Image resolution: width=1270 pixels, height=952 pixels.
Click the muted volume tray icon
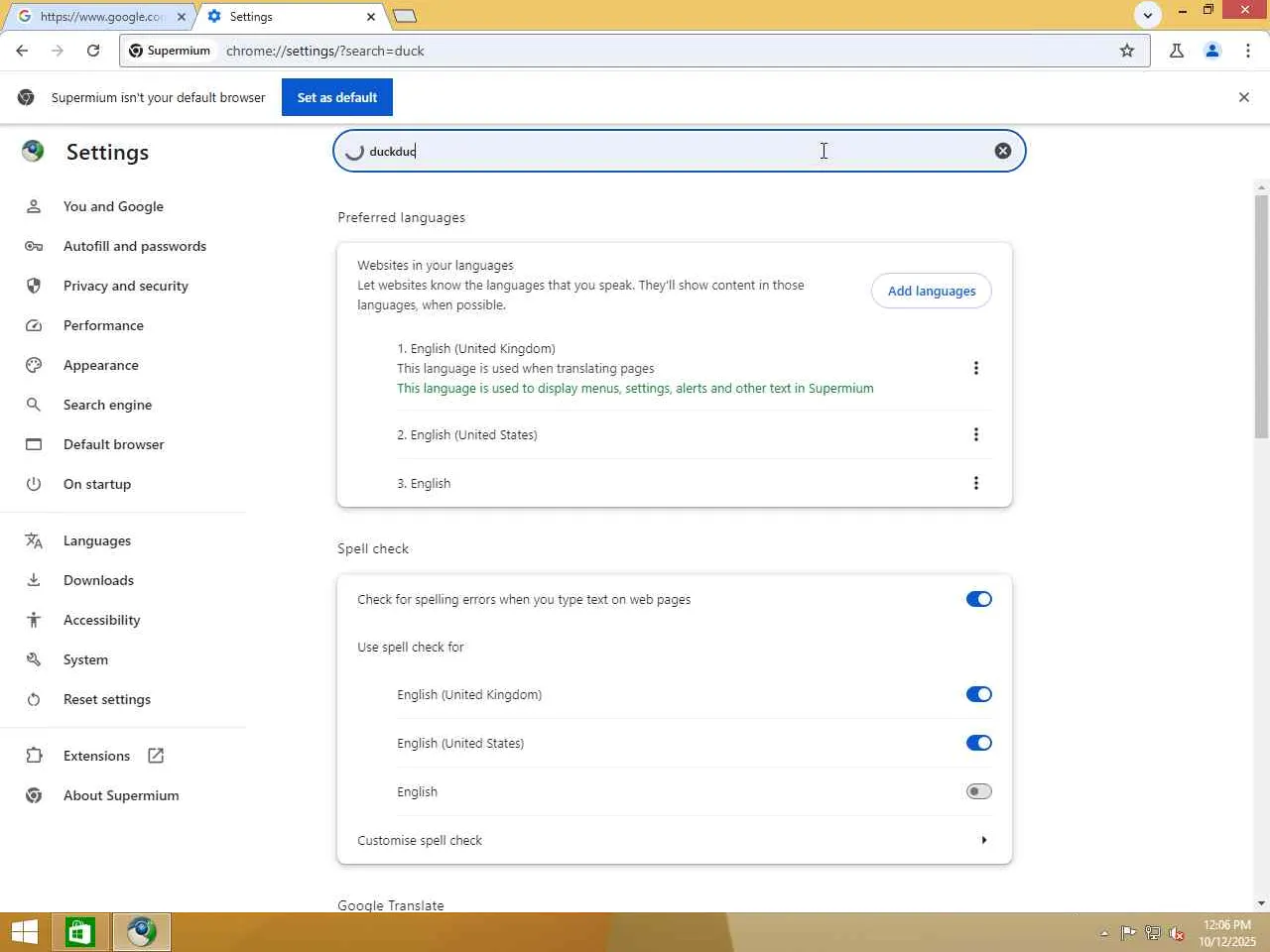pos(1177,933)
